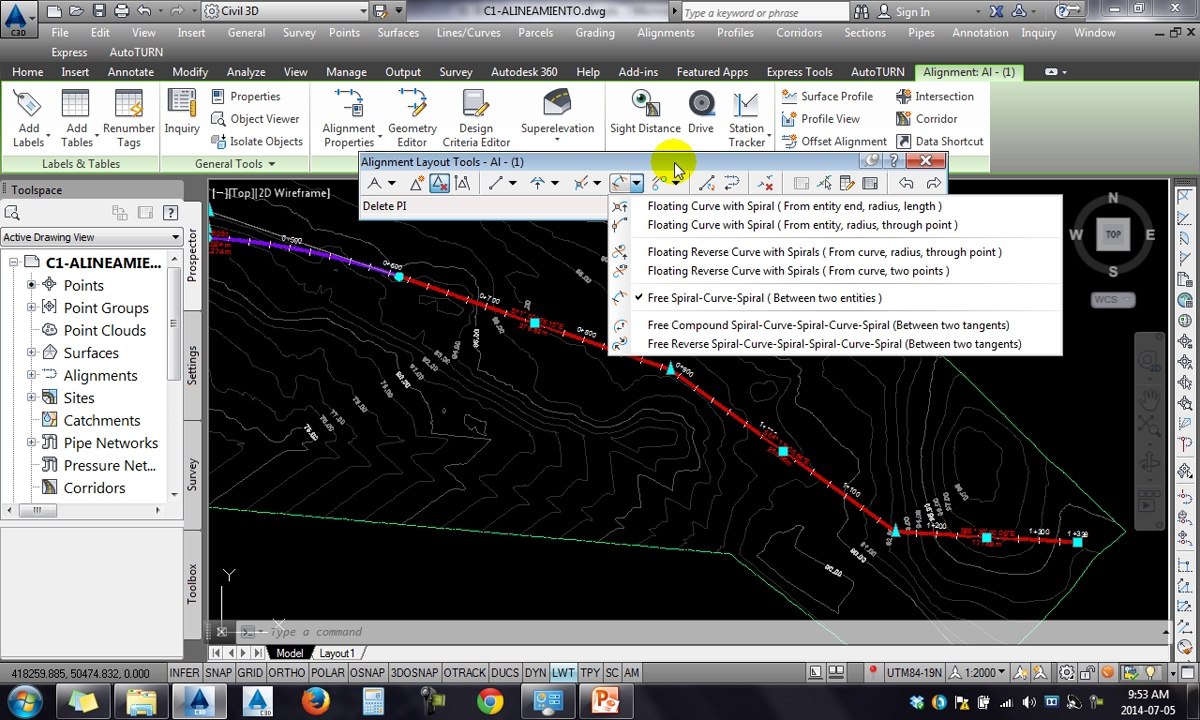Click the Insert PI tool icon
Viewport: 1200px width, 720px height.
417,183
